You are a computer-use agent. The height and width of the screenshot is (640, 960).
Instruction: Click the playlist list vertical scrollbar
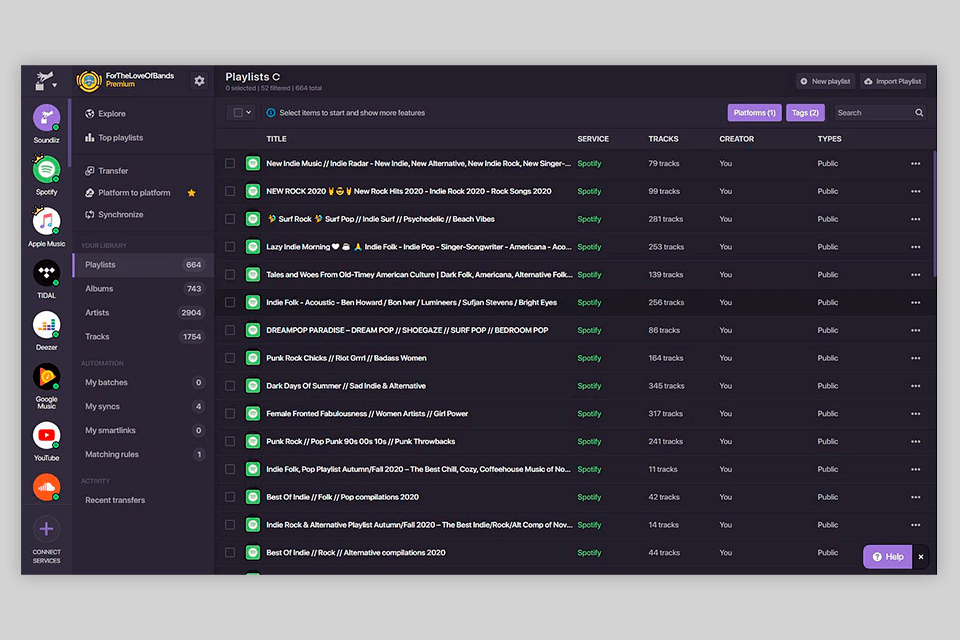click(934, 213)
